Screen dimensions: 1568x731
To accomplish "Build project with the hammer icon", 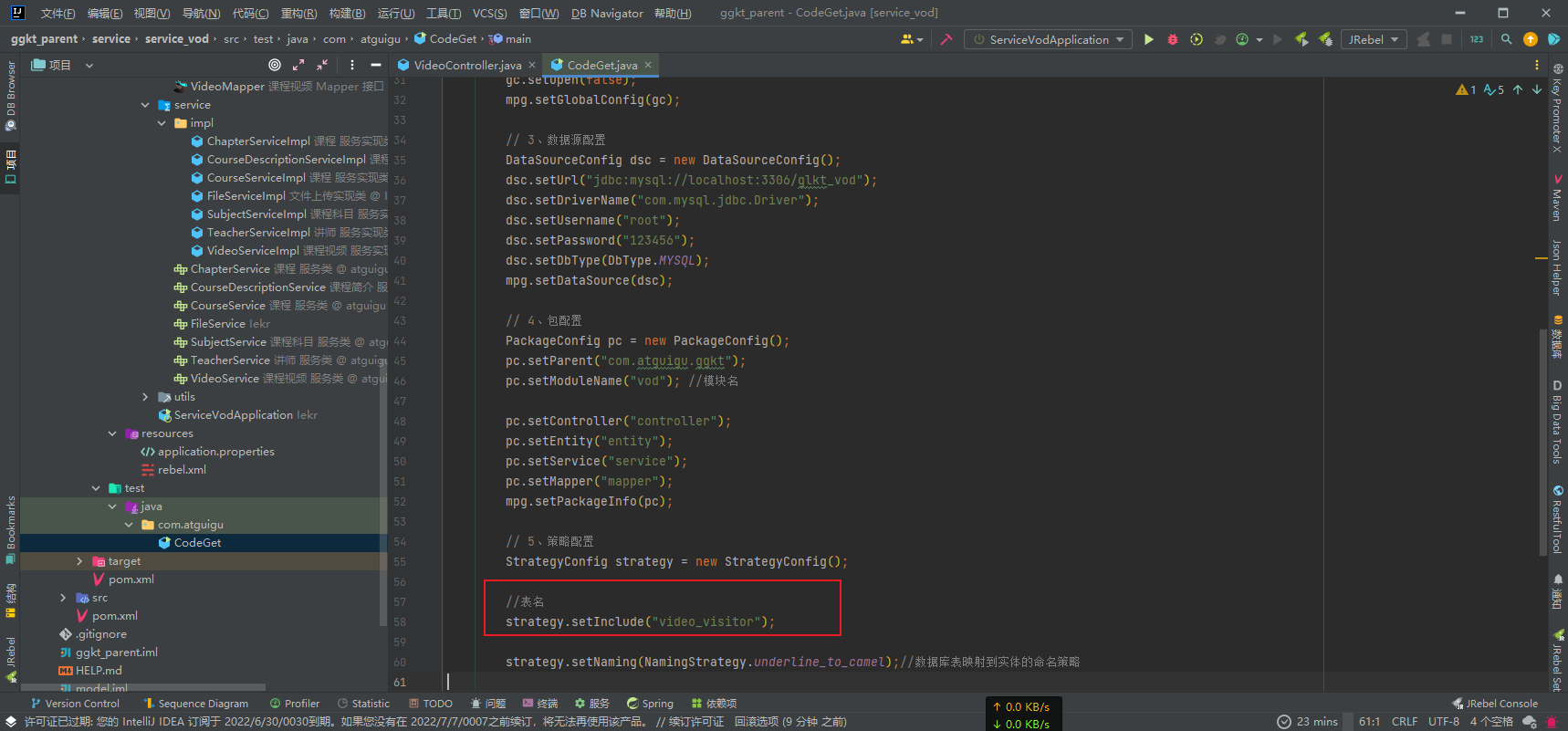I will click(946, 39).
